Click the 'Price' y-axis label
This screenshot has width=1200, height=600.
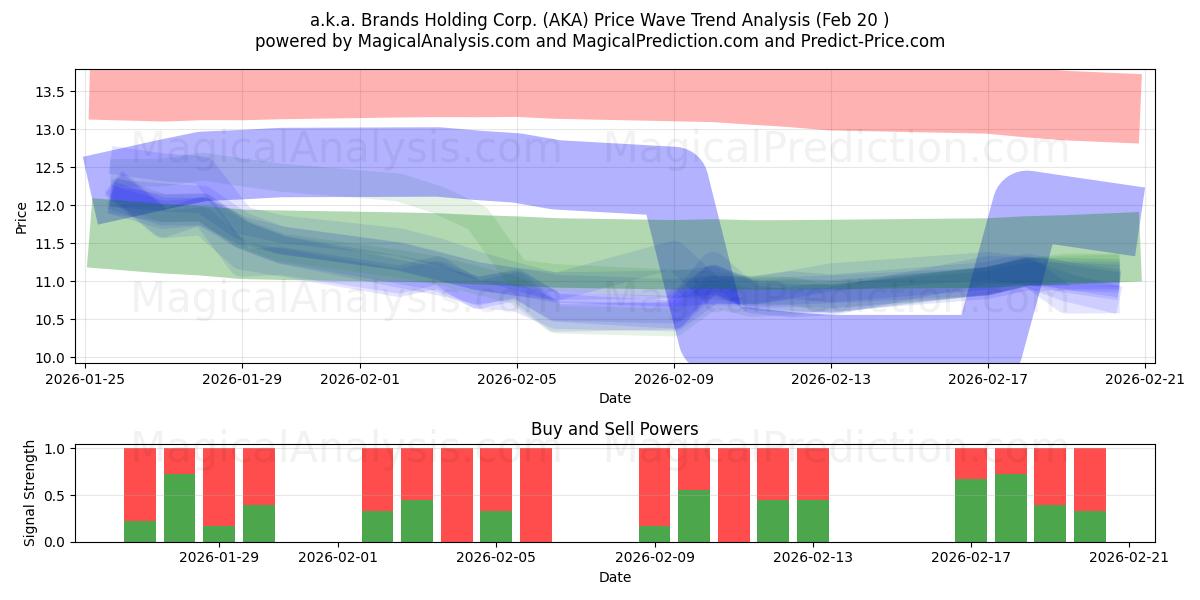[x=22, y=217]
